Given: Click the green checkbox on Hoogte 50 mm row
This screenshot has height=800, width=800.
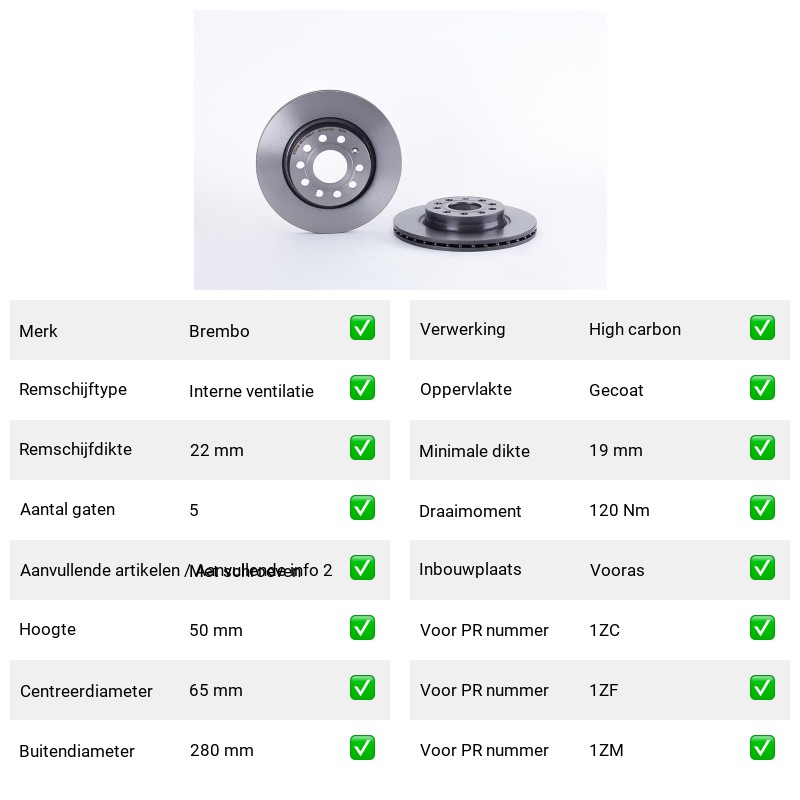Looking at the screenshot, I should pos(362,628).
